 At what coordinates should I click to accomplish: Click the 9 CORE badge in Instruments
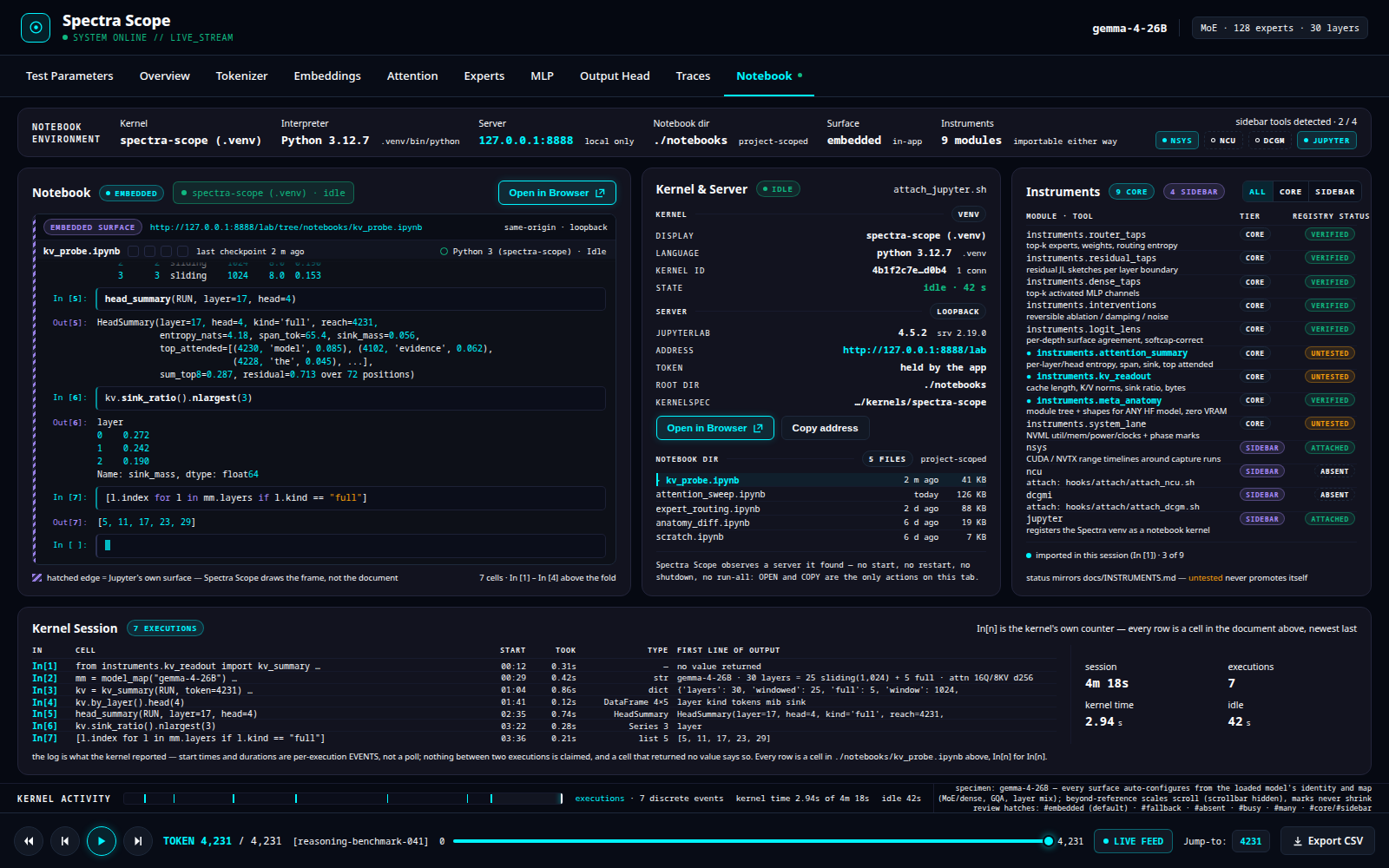pos(1131,192)
